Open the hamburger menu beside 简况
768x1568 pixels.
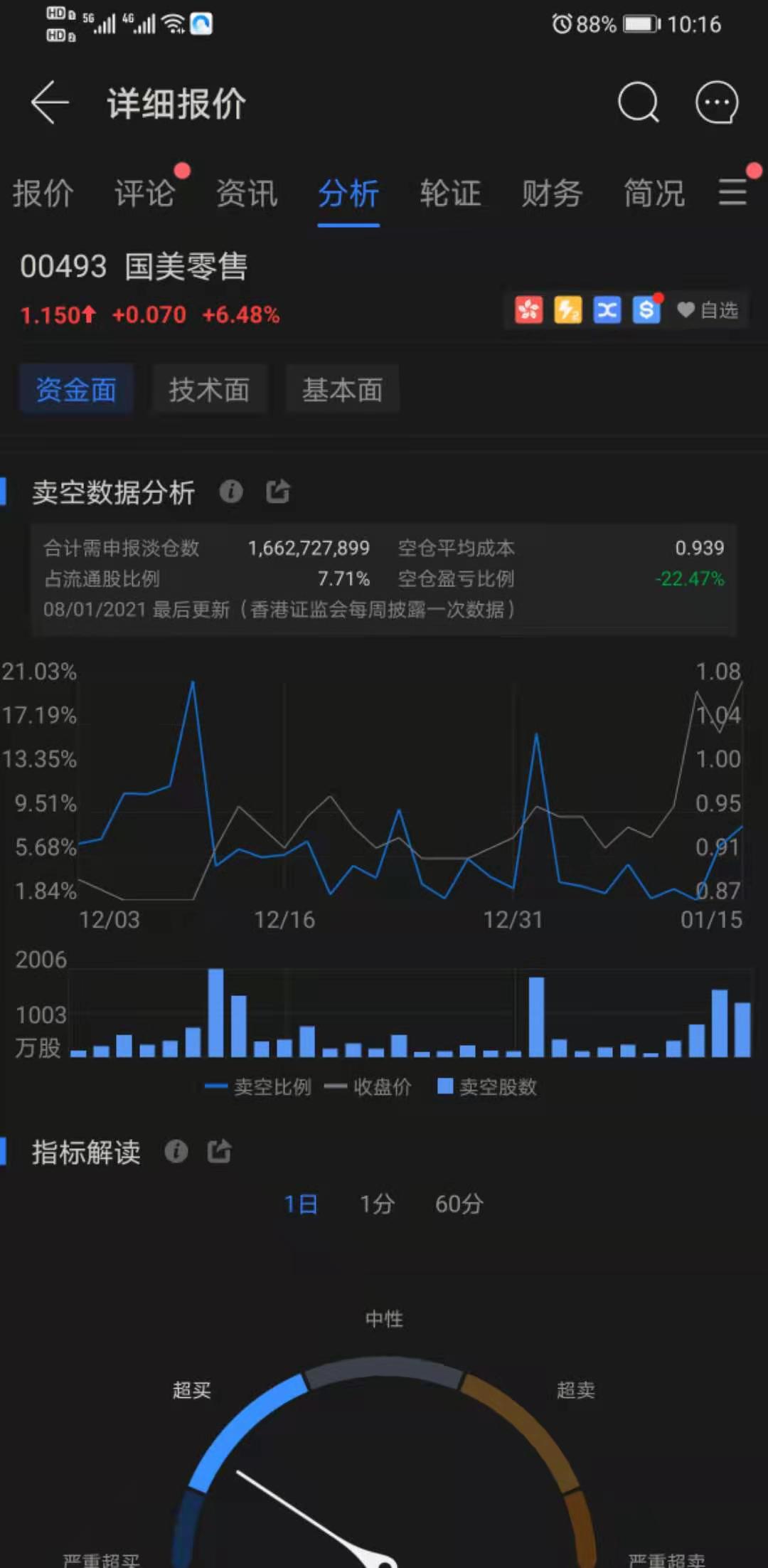[732, 192]
